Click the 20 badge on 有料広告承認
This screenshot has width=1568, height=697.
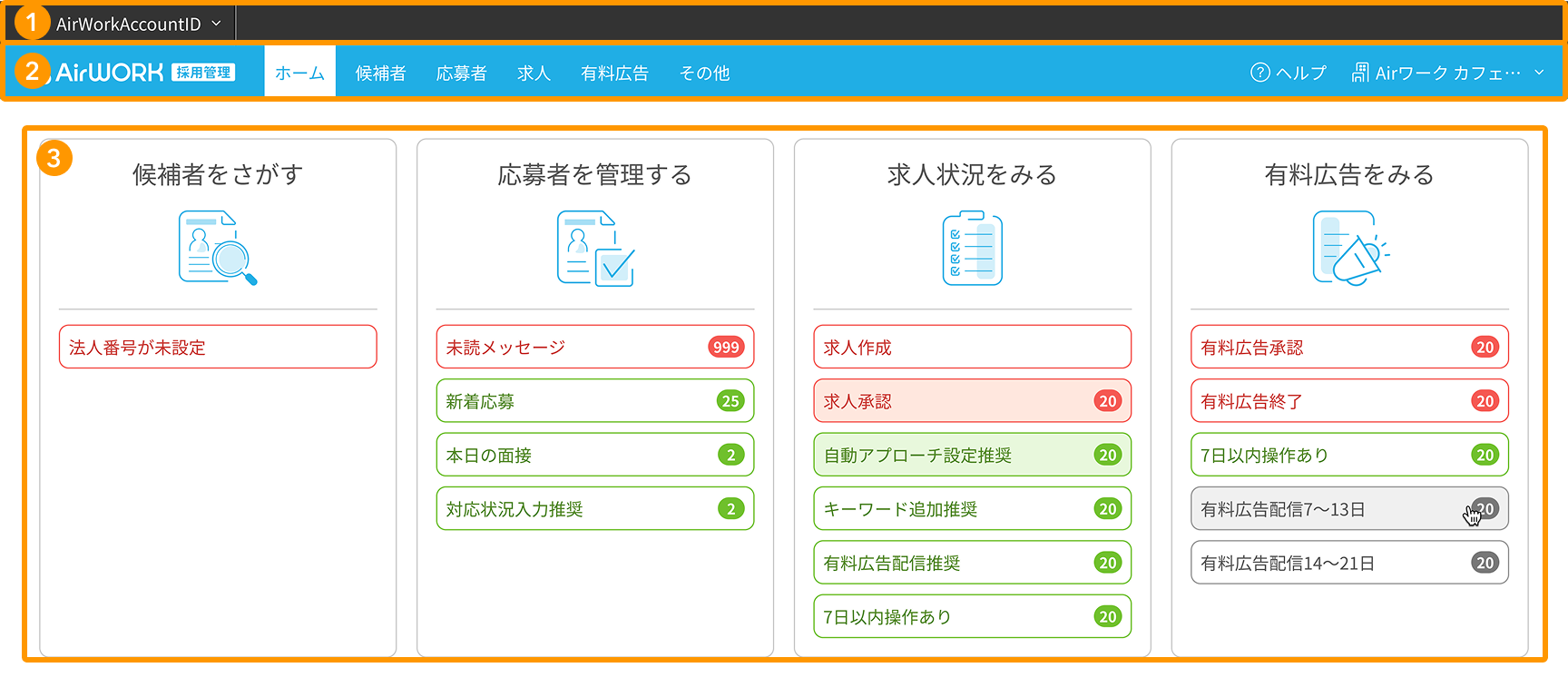pyautogui.click(x=1485, y=347)
